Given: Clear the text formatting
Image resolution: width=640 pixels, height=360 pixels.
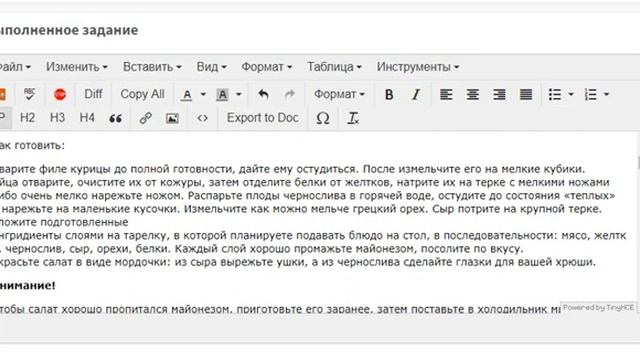Looking at the screenshot, I should (x=353, y=118).
